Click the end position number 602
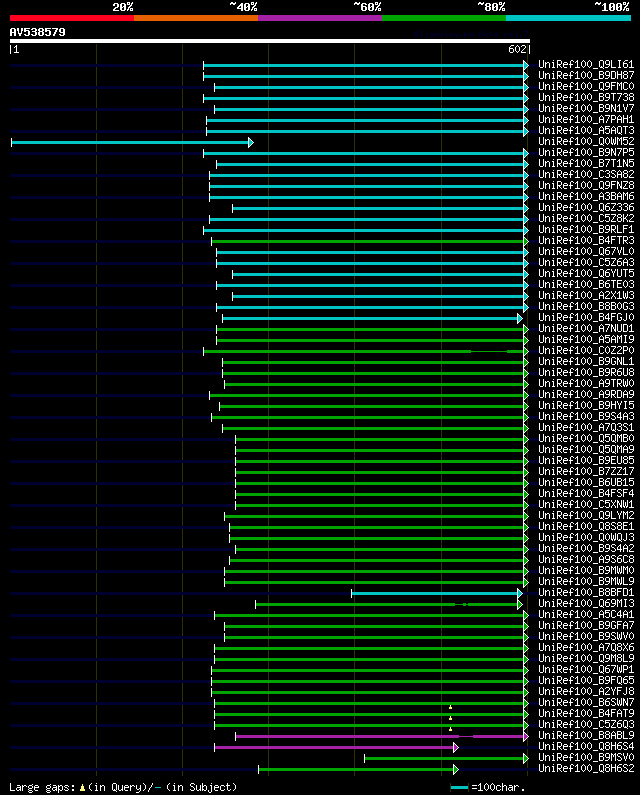640x795 pixels. (x=517, y=49)
